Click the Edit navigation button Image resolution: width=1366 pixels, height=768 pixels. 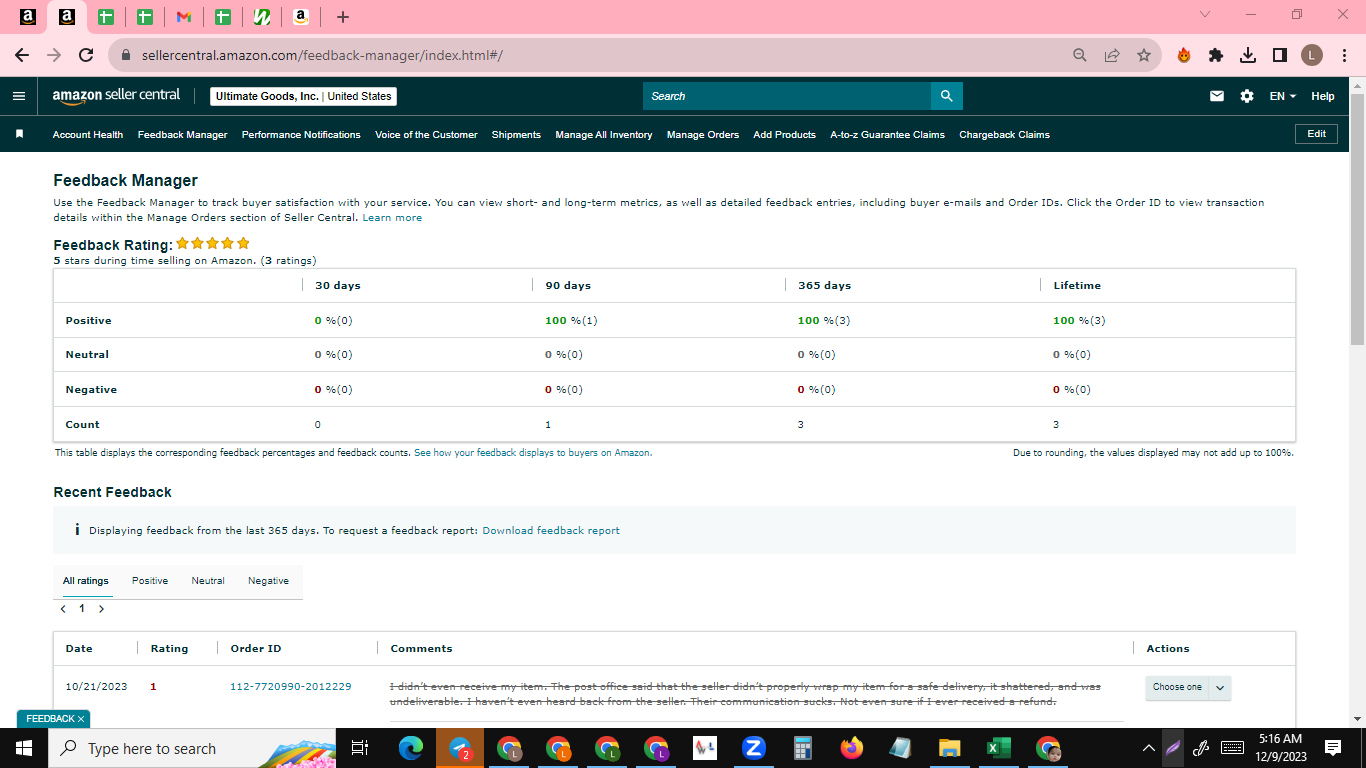coord(1316,134)
